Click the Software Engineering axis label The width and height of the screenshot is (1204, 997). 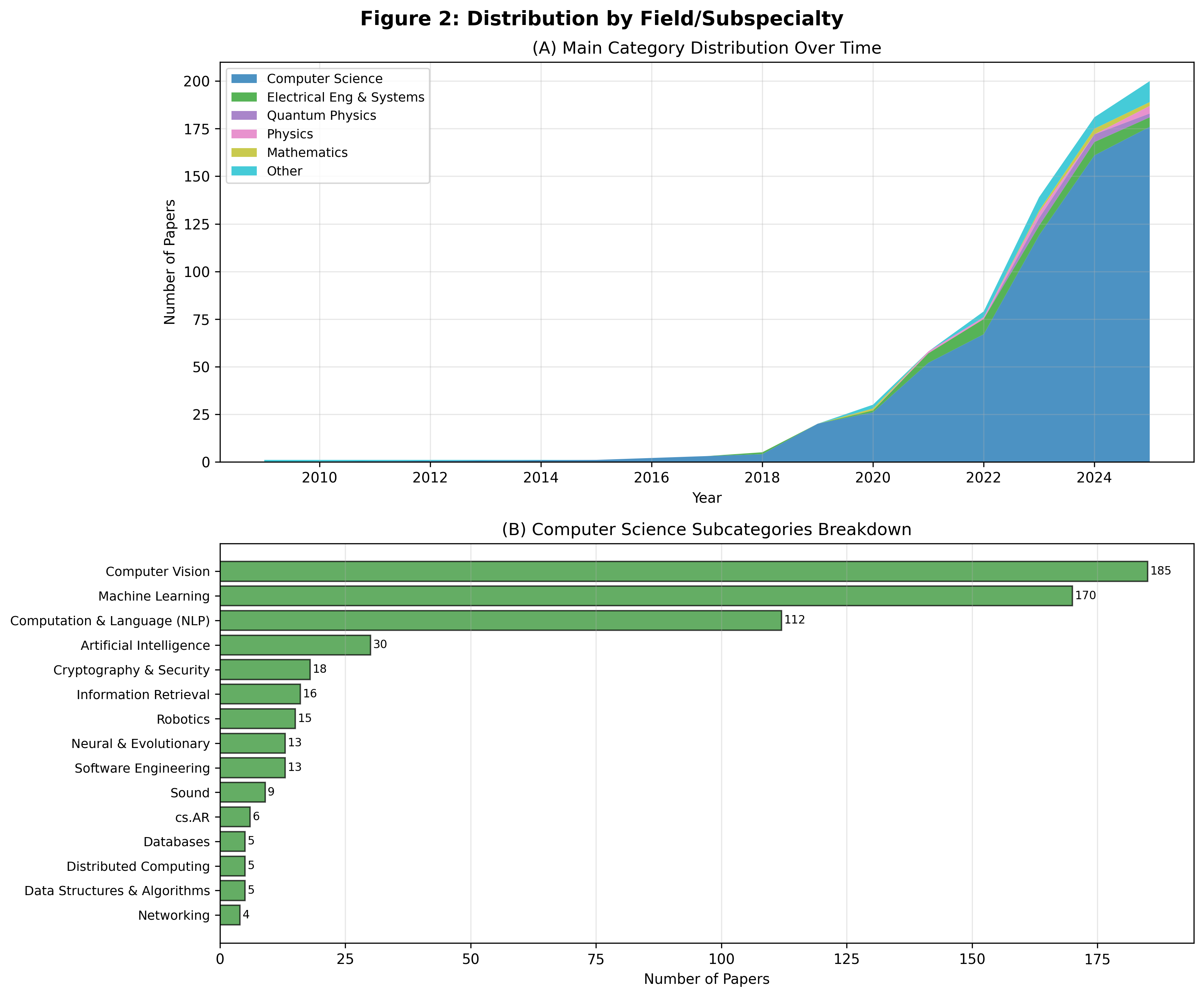pyautogui.click(x=142, y=768)
